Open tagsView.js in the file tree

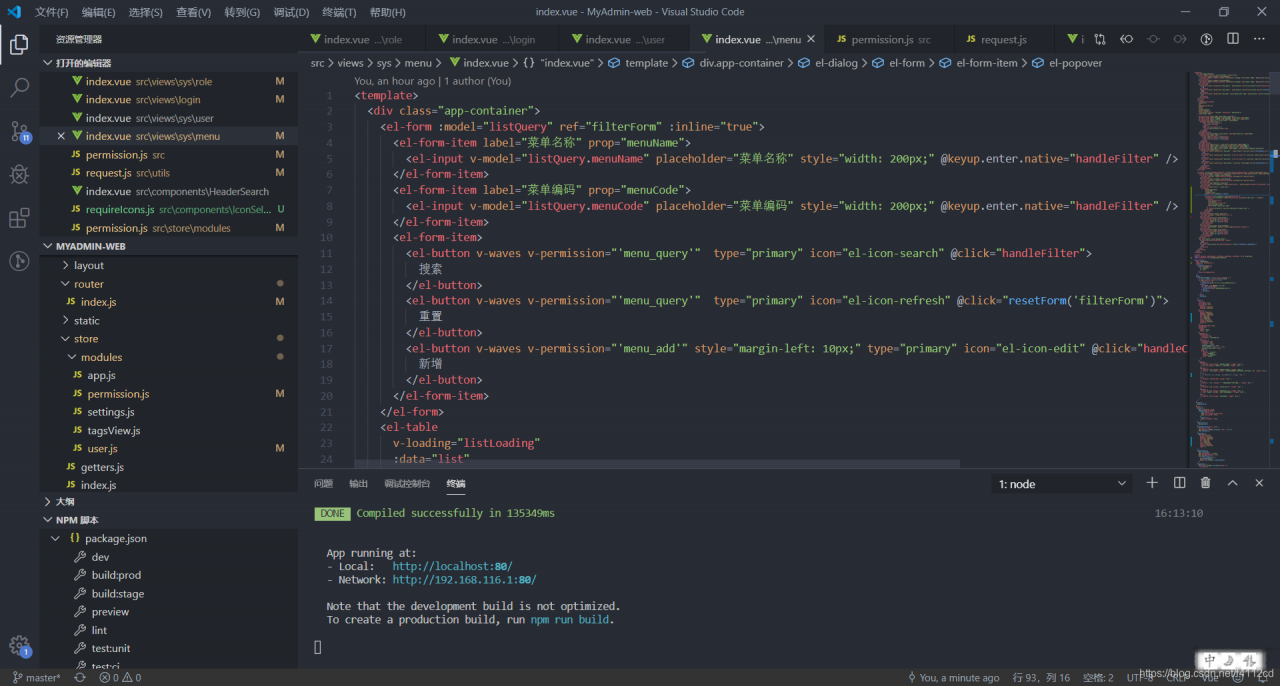(114, 430)
